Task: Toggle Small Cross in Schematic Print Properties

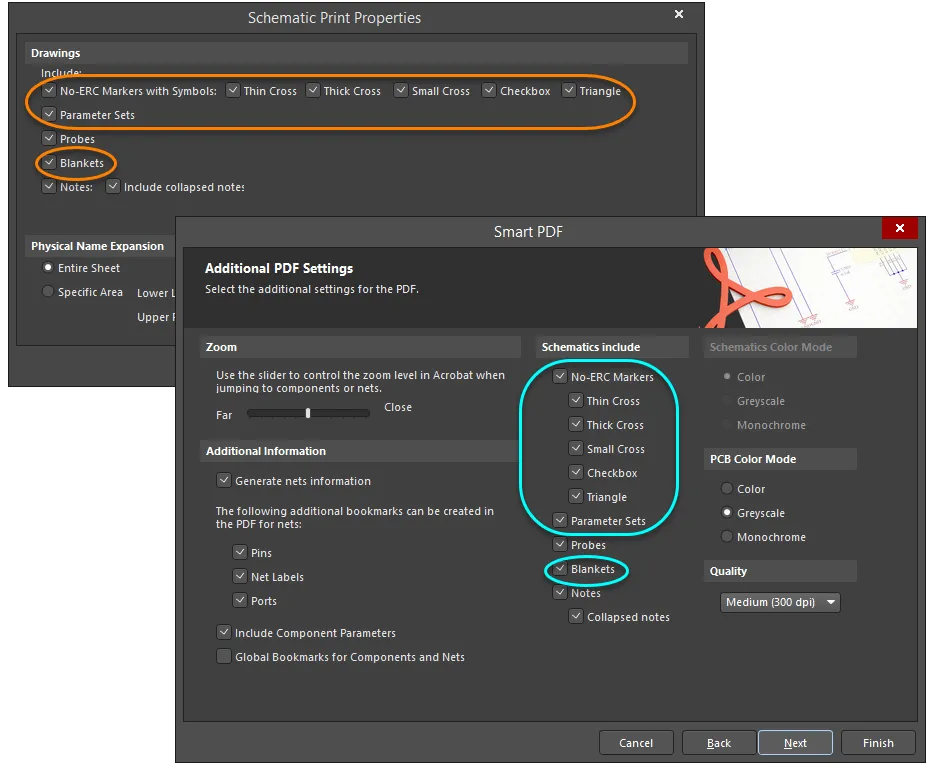Action: (401, 91)
